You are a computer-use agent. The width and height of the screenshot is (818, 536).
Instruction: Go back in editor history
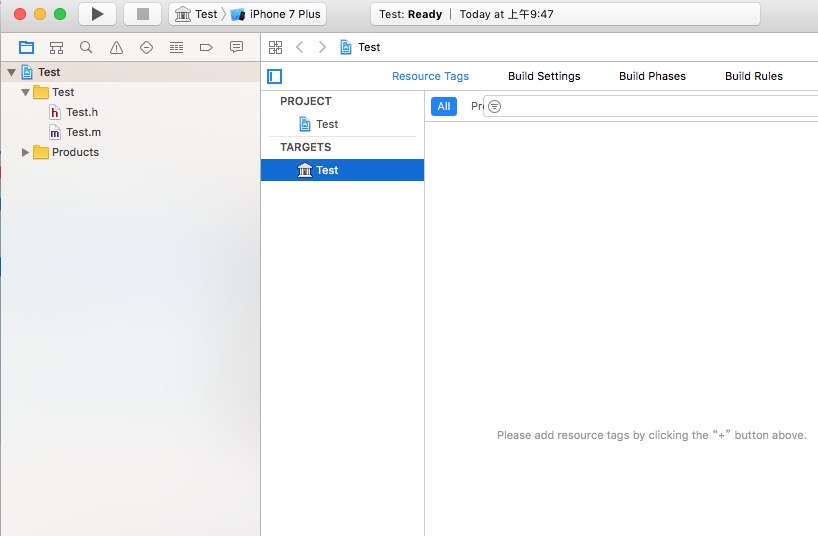tap(299, 47)
